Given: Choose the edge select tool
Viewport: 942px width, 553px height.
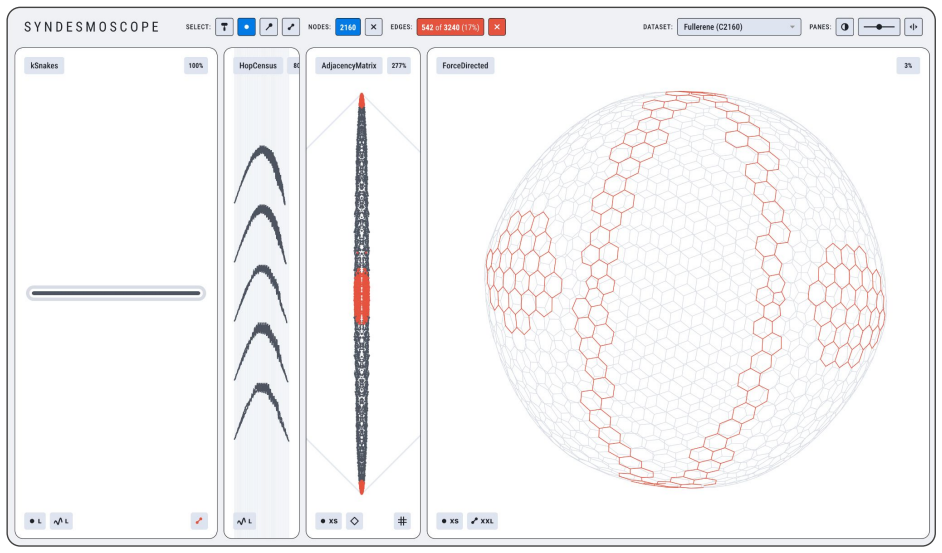Looking at the screenshot, I should (x=291, y=27).
